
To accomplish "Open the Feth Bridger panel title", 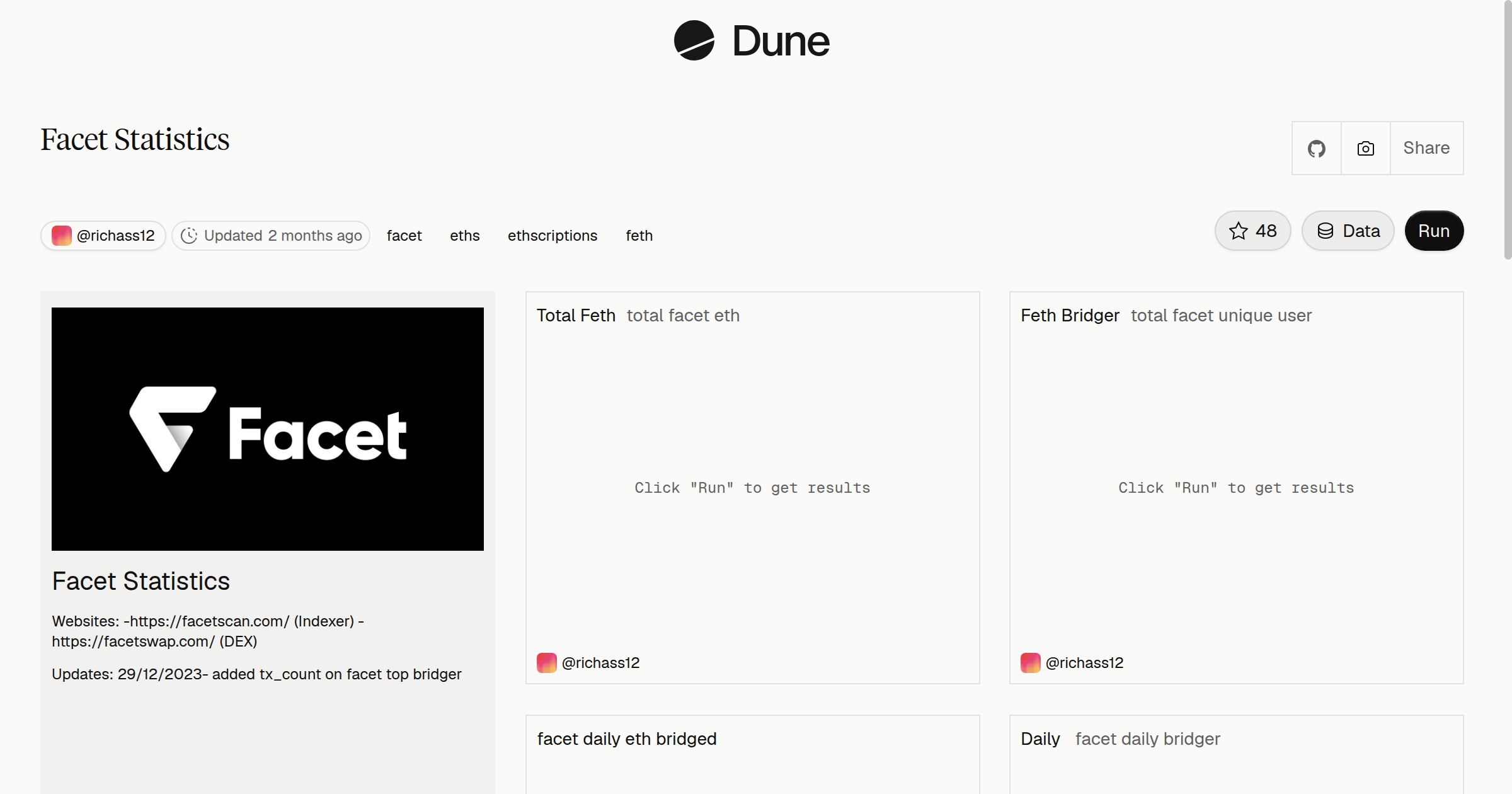I will [1070, 315].
